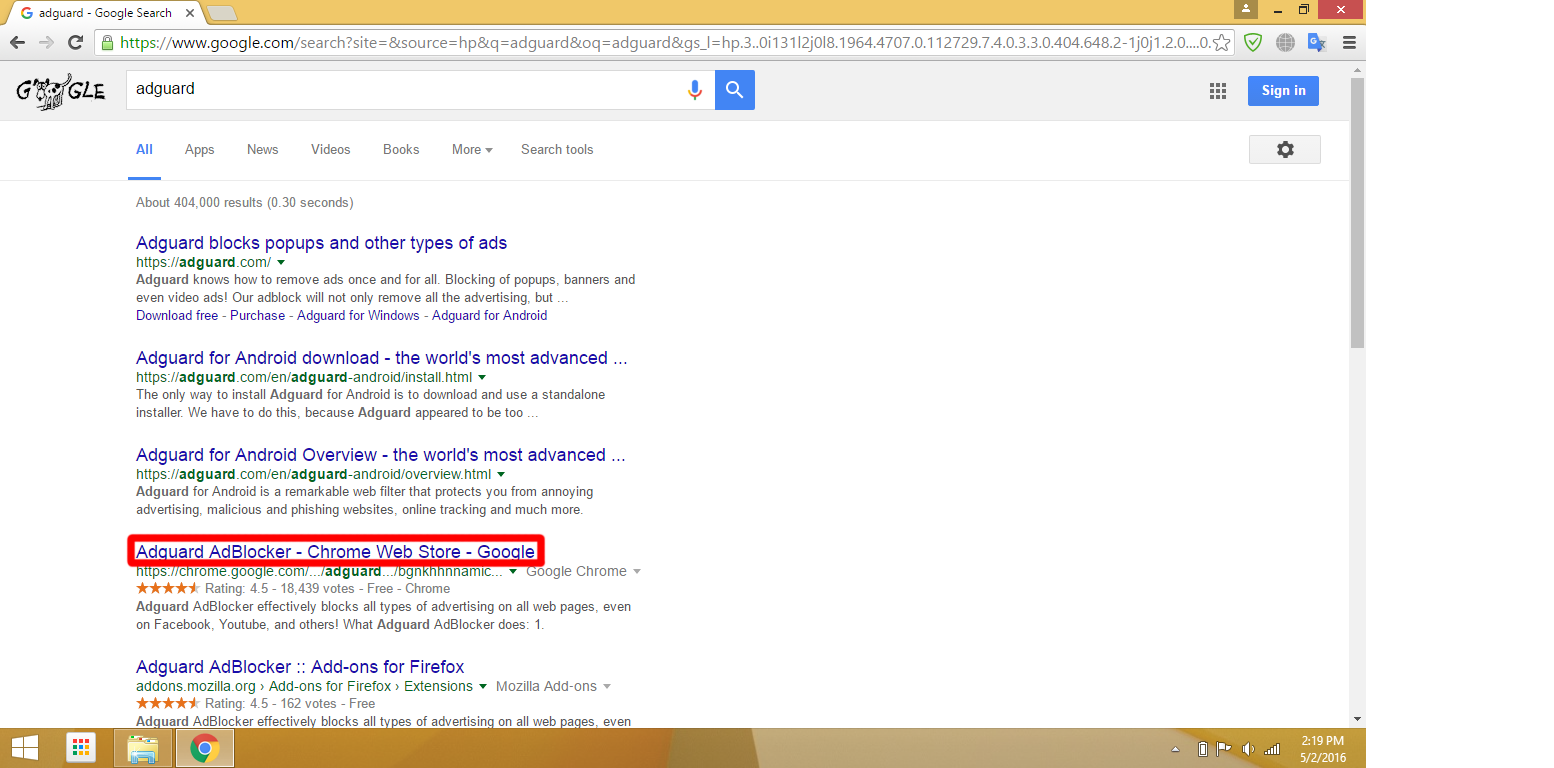Open 'Adguard for Android download' result

pos(382,358)
